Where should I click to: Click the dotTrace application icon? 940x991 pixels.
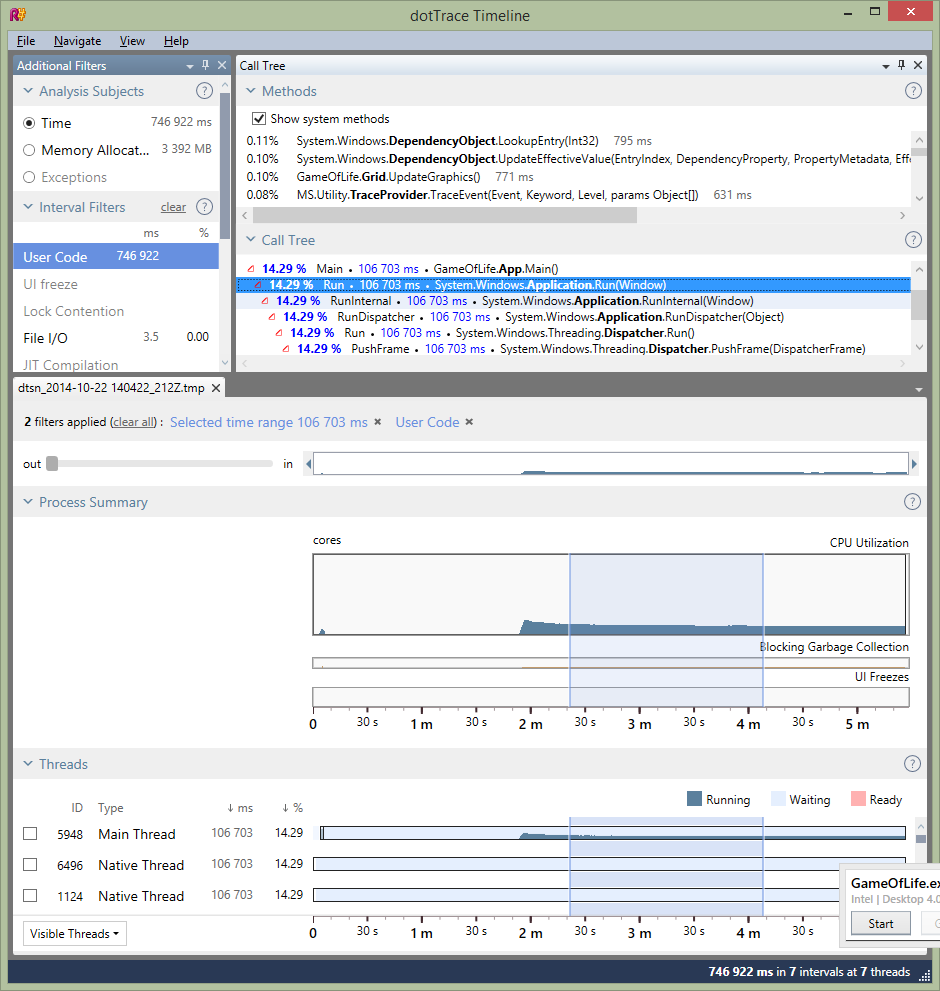pos(18,14)
